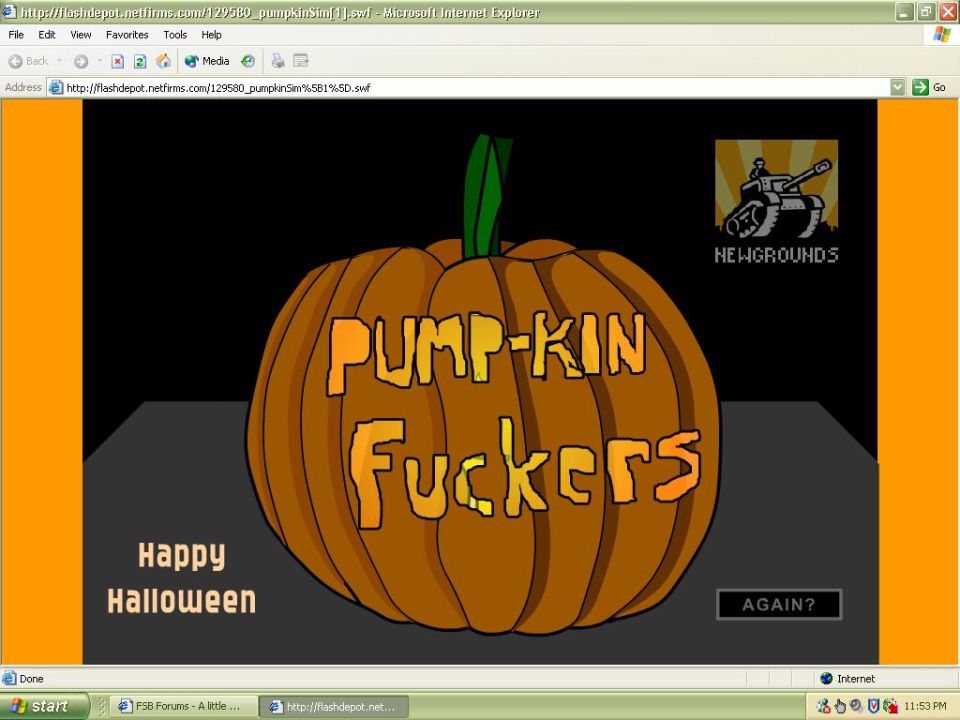Open the Windows start button
Screen dimensions: 960x720
point(43,706)
